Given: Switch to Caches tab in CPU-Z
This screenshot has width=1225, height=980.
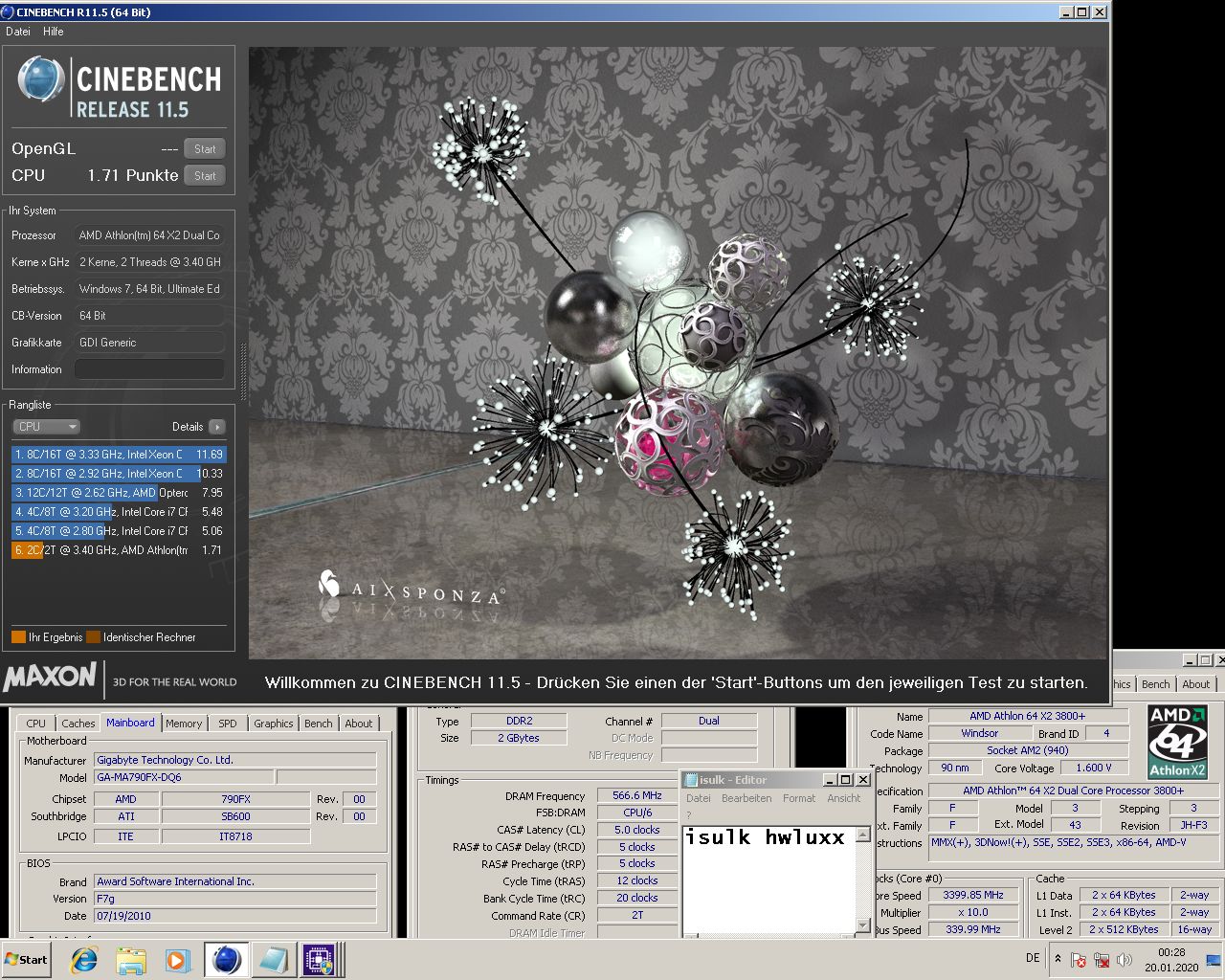Looking at the screenshot, I should pyautogui.click(x=78, y=724).
